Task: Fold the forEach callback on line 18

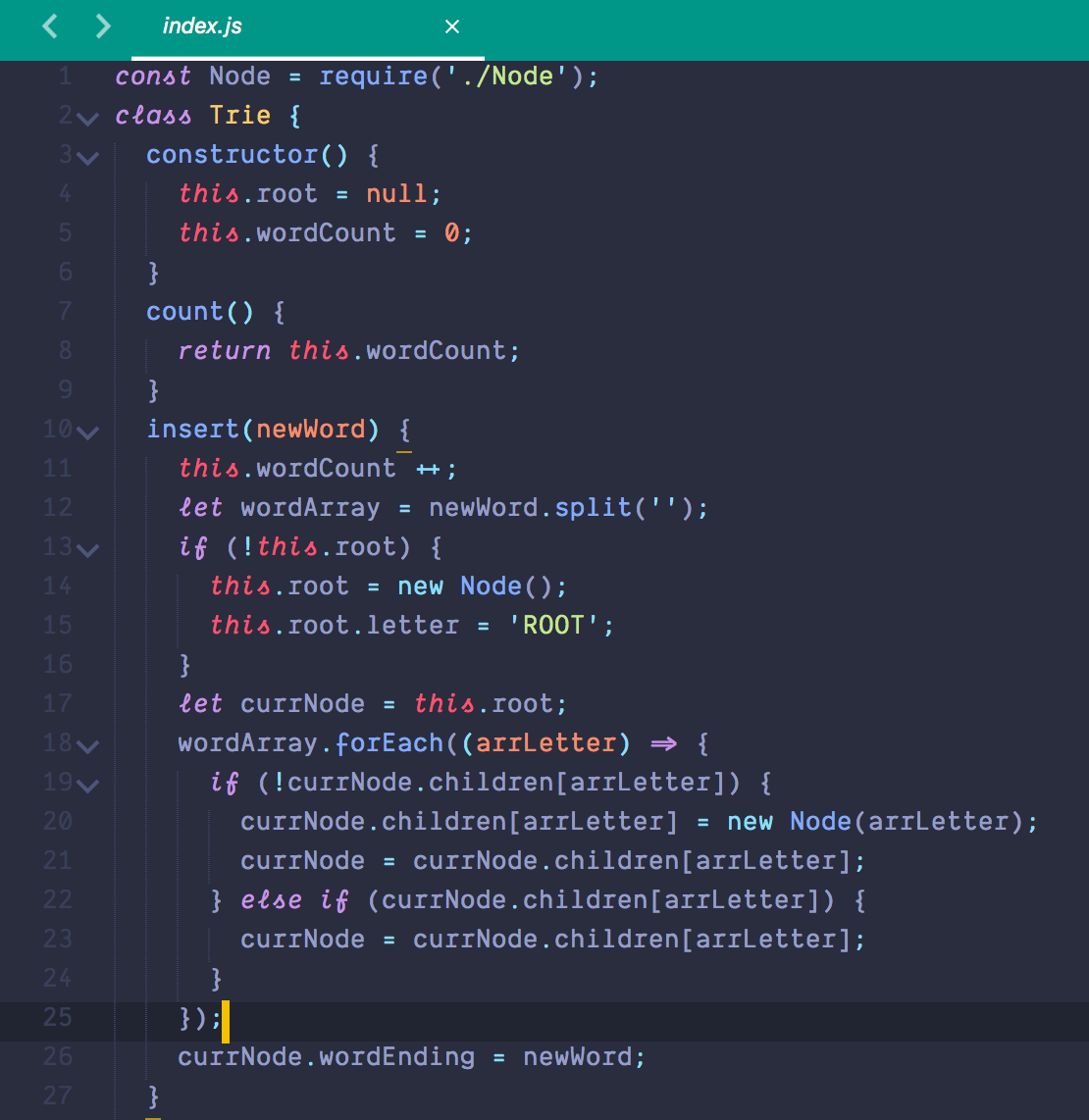Action: 88,747
